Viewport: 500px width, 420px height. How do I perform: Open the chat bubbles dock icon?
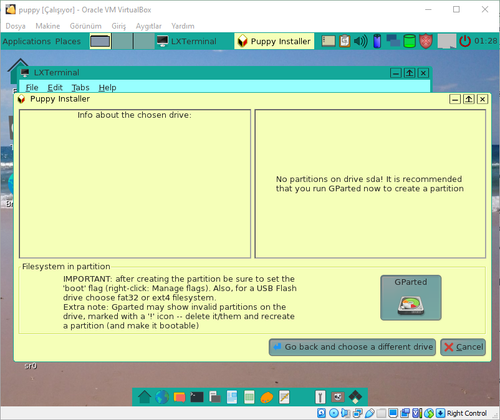[x=179, y=397]
